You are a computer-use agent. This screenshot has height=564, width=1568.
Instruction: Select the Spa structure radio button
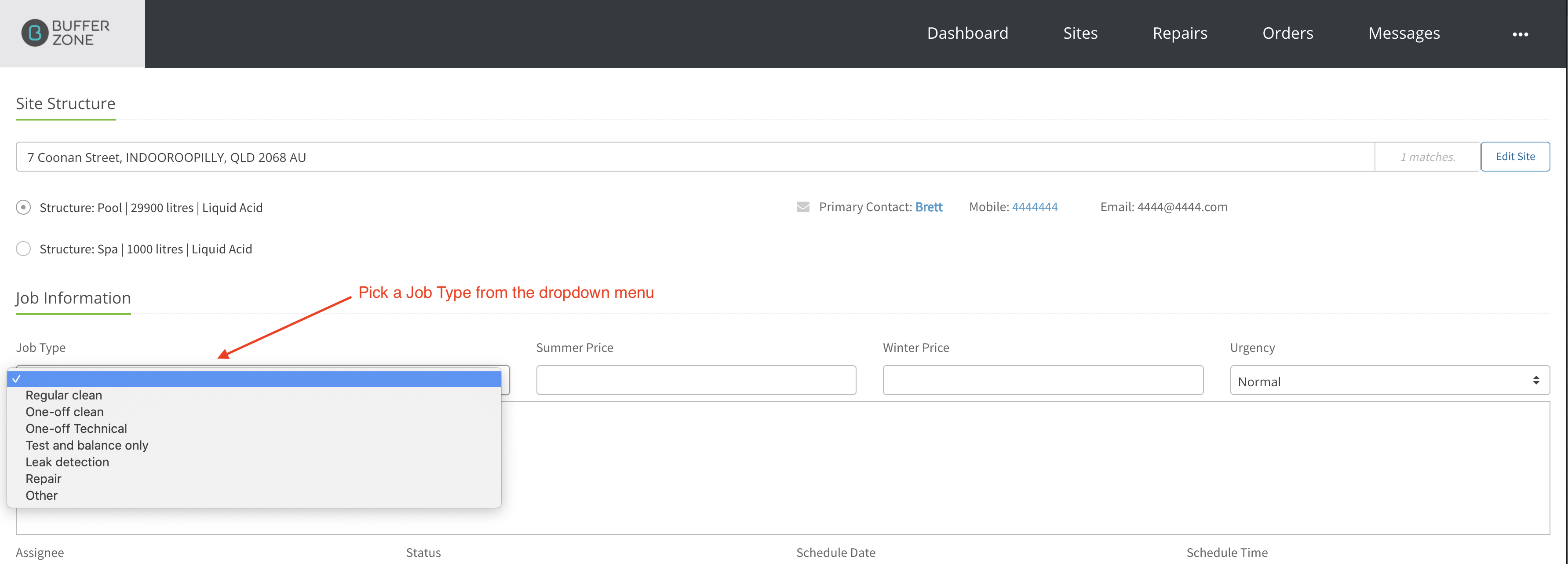click(23, 249)
